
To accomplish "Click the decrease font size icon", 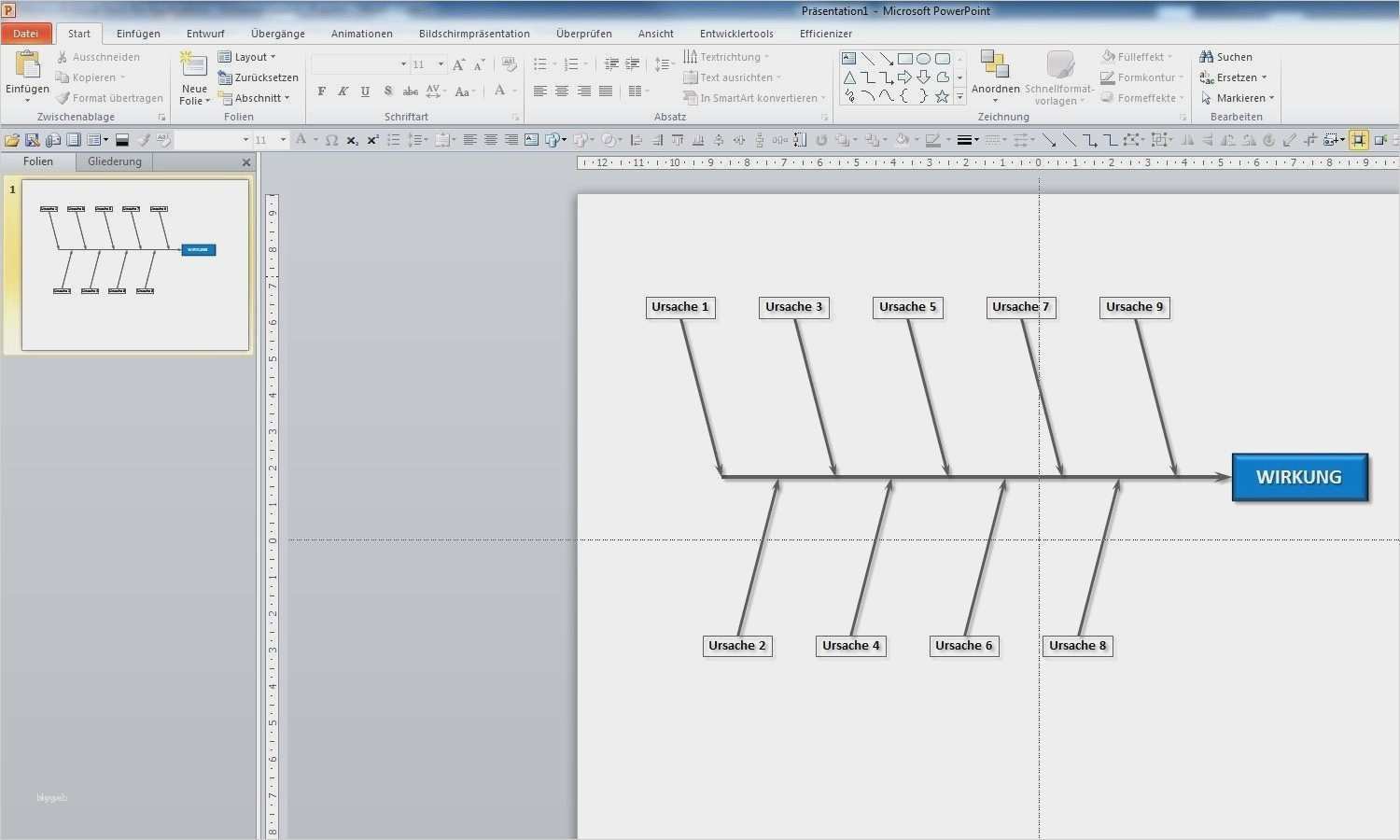I will coord(479,64).
